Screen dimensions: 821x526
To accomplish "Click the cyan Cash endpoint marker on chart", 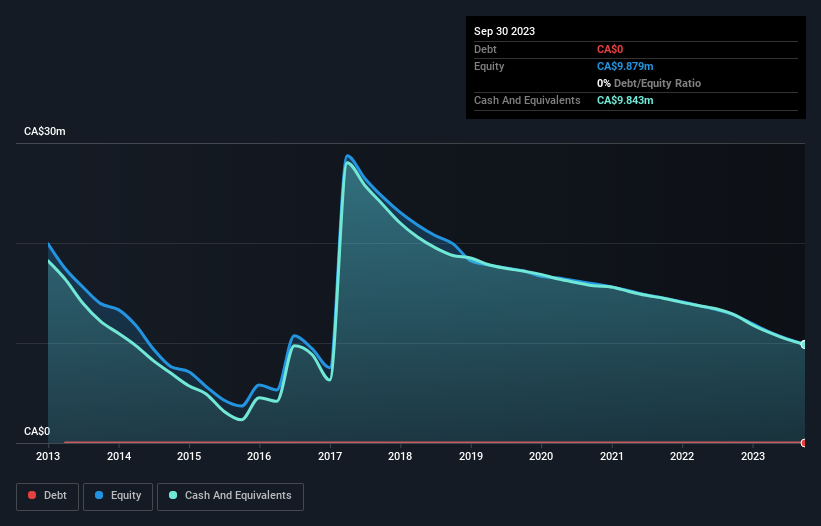I will (804, 344).
